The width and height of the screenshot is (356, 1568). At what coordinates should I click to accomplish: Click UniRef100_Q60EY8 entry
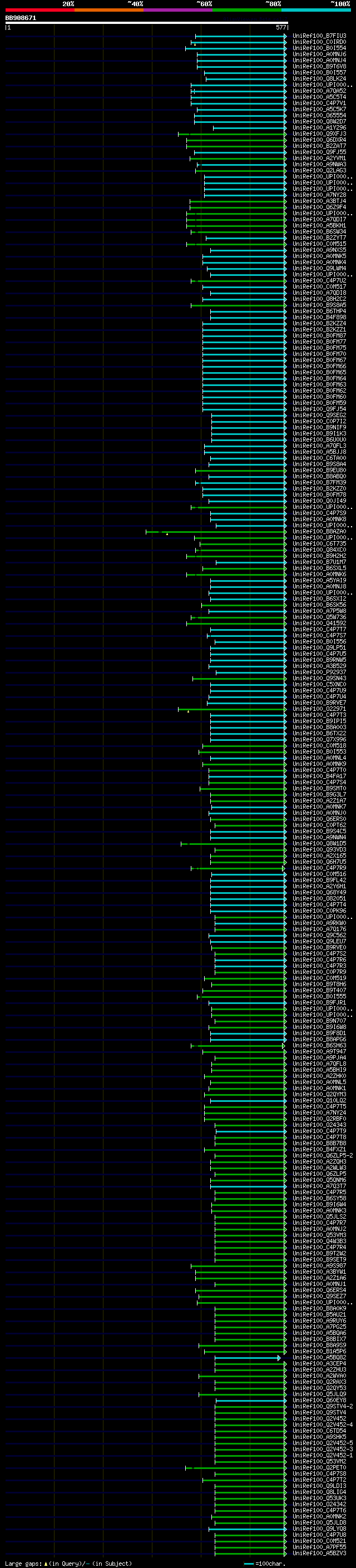pyautogui.click(x=319, y=1400)
